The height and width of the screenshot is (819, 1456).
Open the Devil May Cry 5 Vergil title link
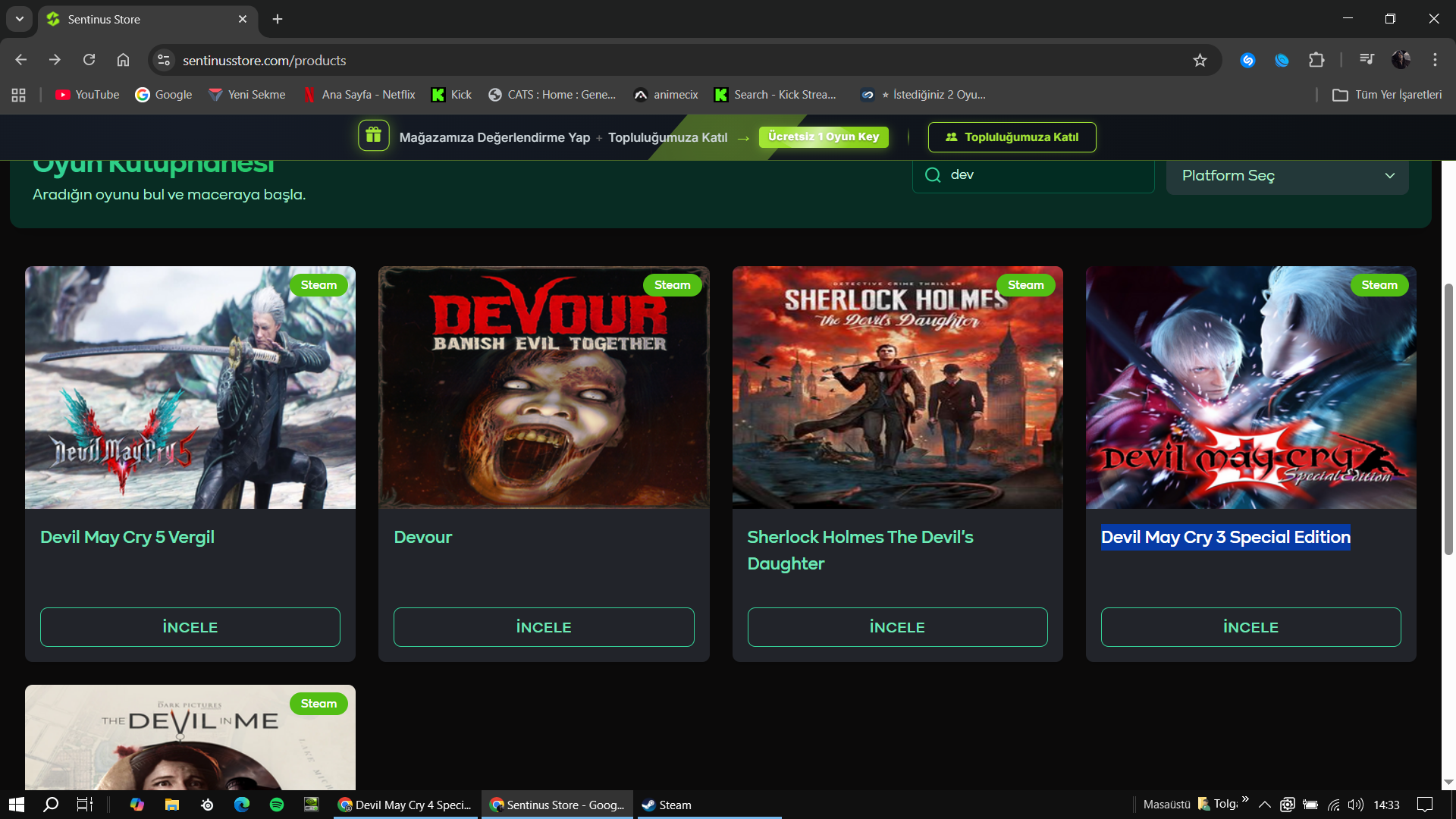127,537
